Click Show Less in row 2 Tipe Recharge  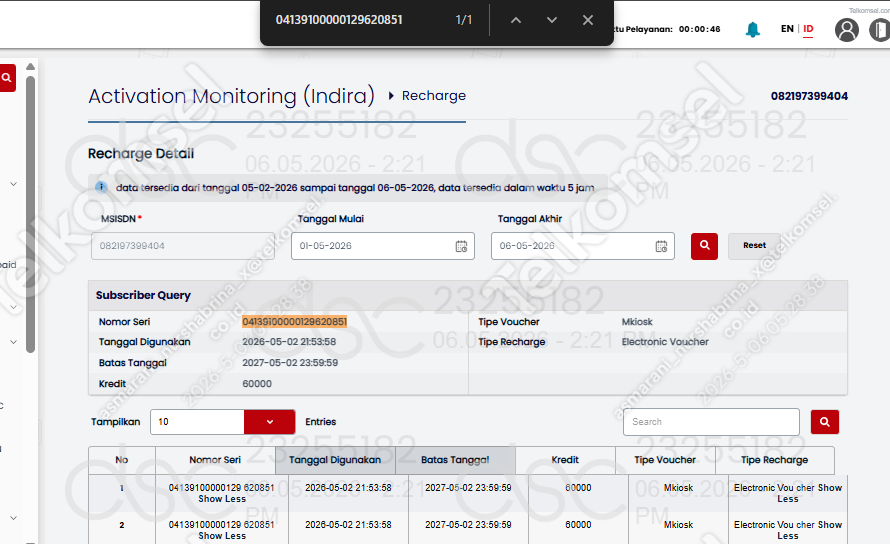click(x=812, y=530)
